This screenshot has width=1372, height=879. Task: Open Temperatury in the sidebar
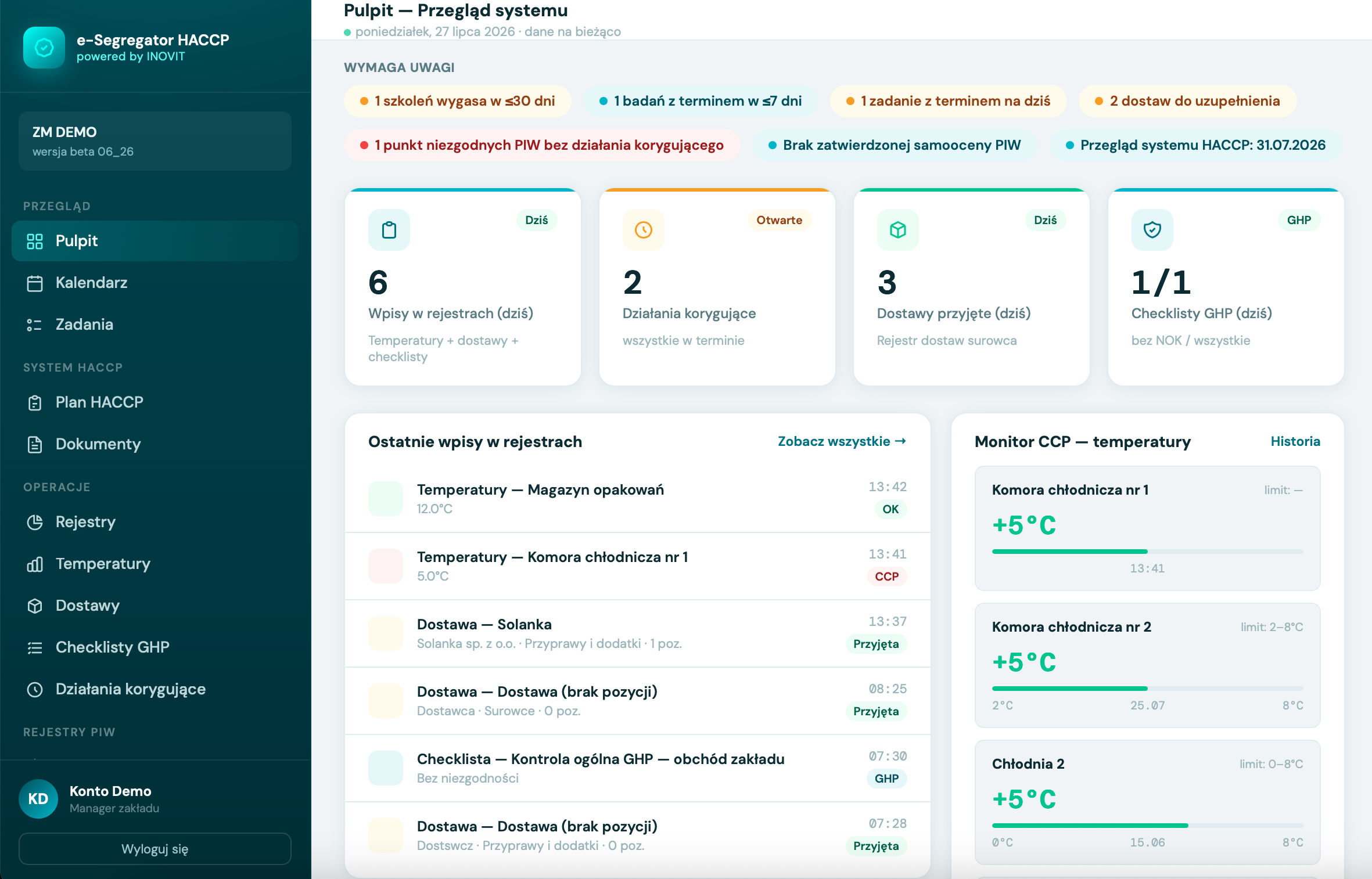click(155, 564)
